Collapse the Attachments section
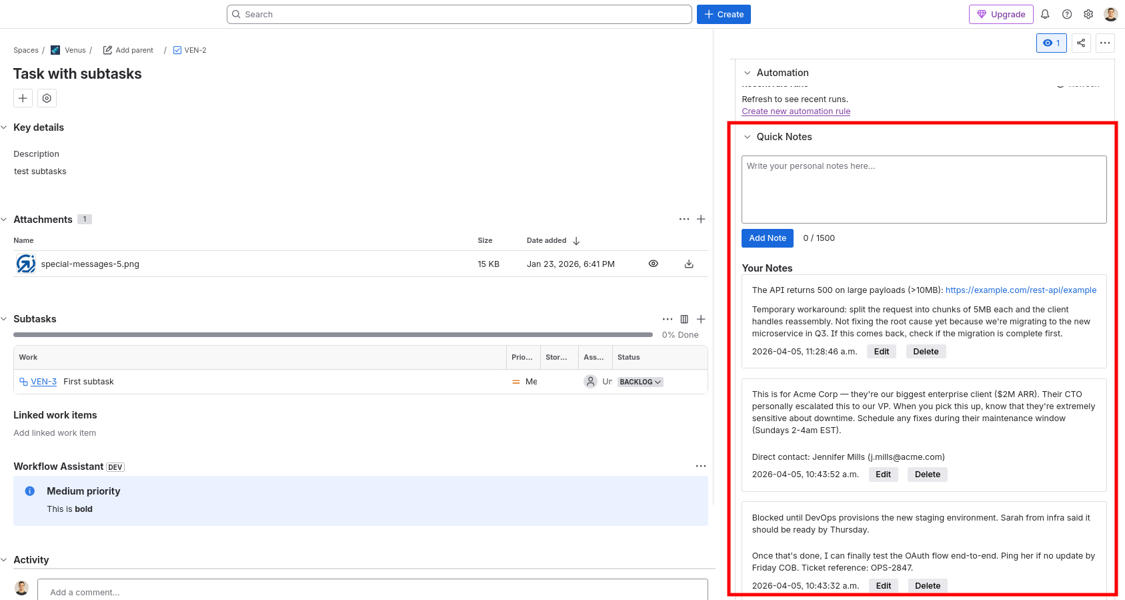1125x600 pixels. [4, 219]
